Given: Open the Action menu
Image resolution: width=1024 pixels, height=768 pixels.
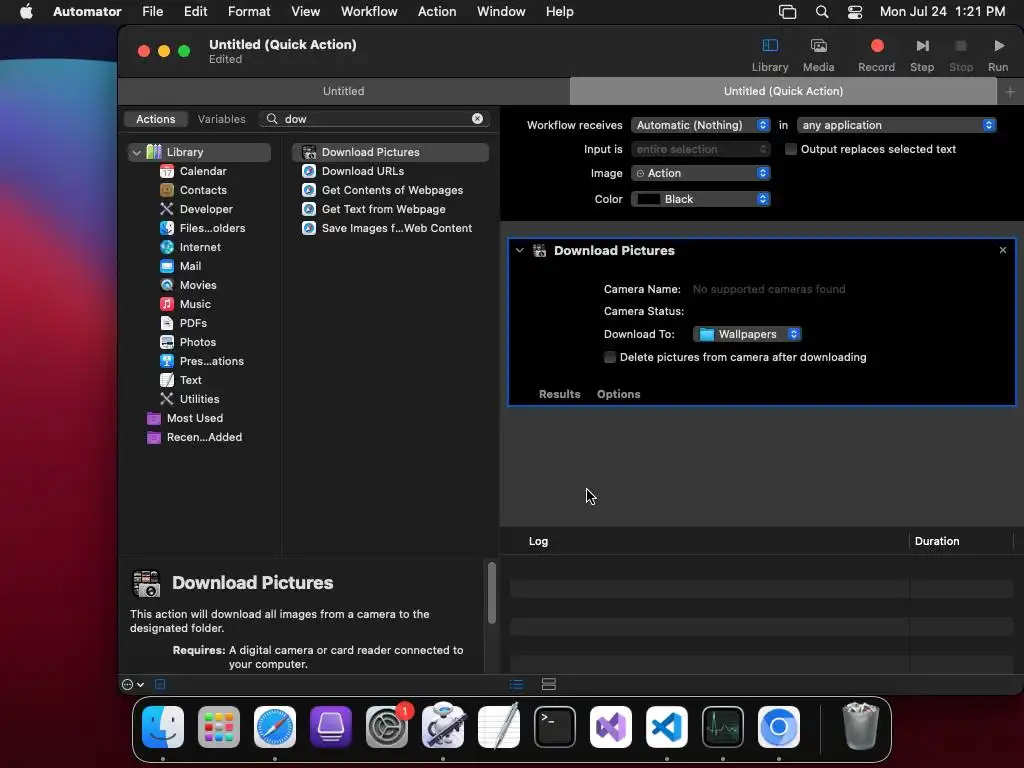Looking at the screenshot, I should [437, 12].
